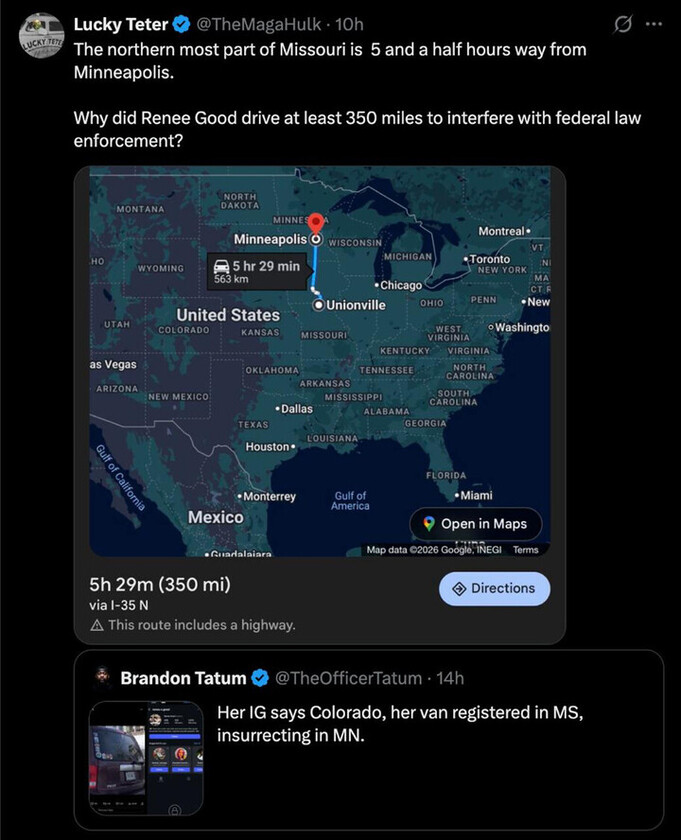Click the 10h timestamp on the tweet

pos(351,24)
